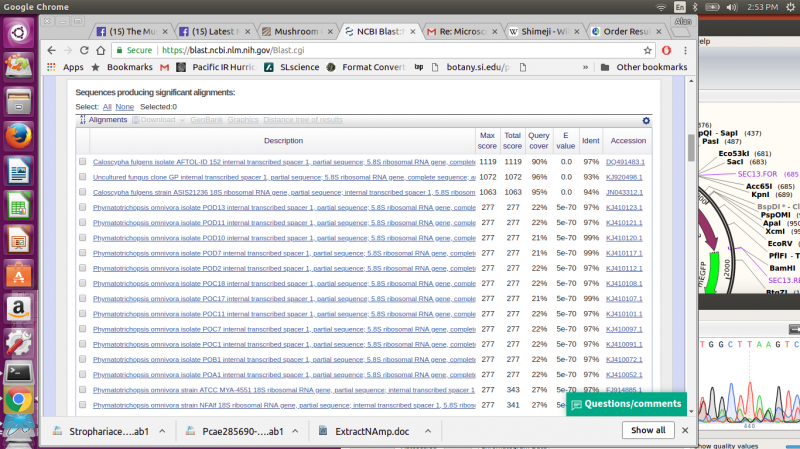Click the Questions/comments button

627,404
